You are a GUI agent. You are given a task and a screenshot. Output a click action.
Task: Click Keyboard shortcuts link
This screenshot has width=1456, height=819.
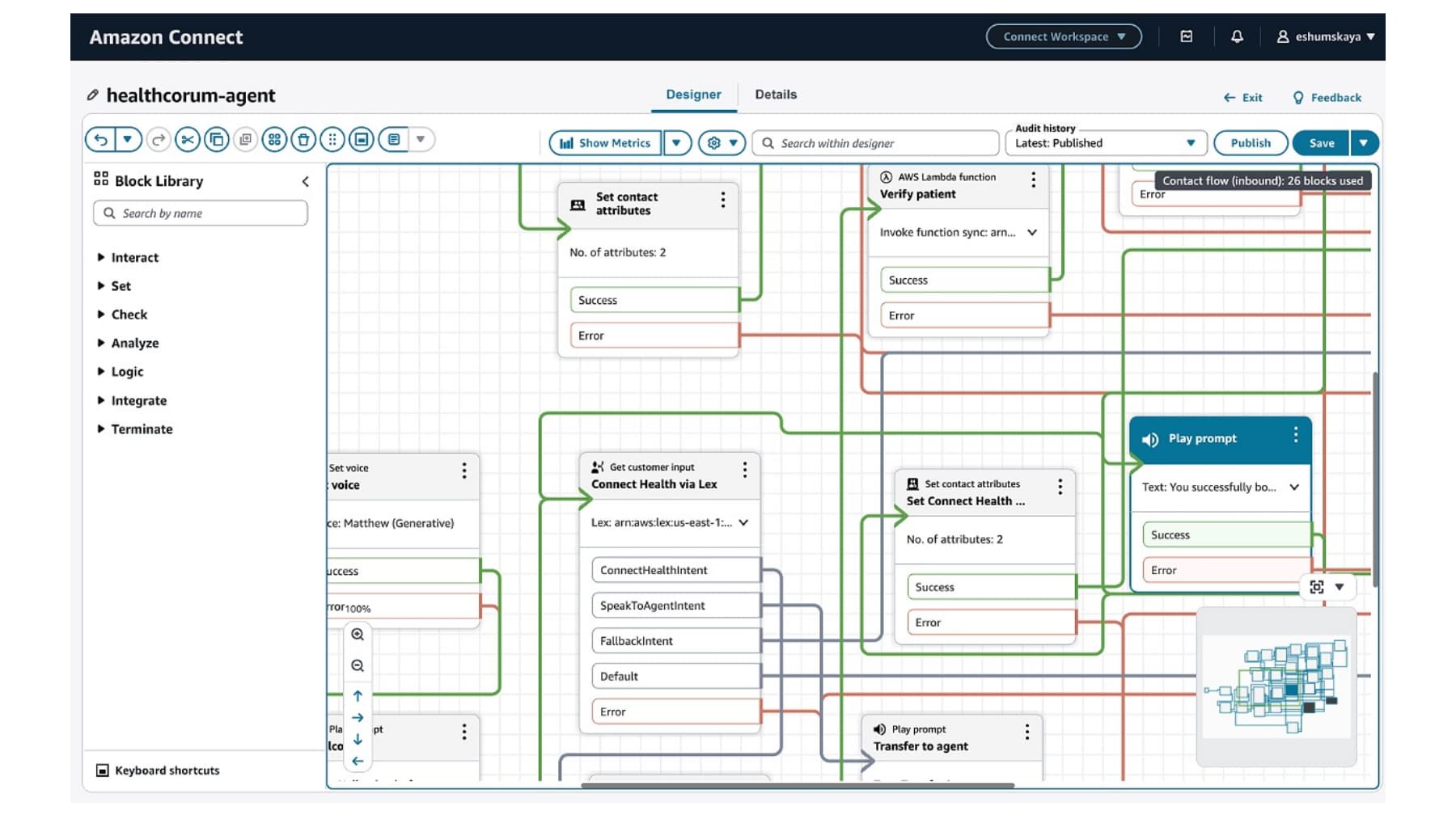pos(159,771)
